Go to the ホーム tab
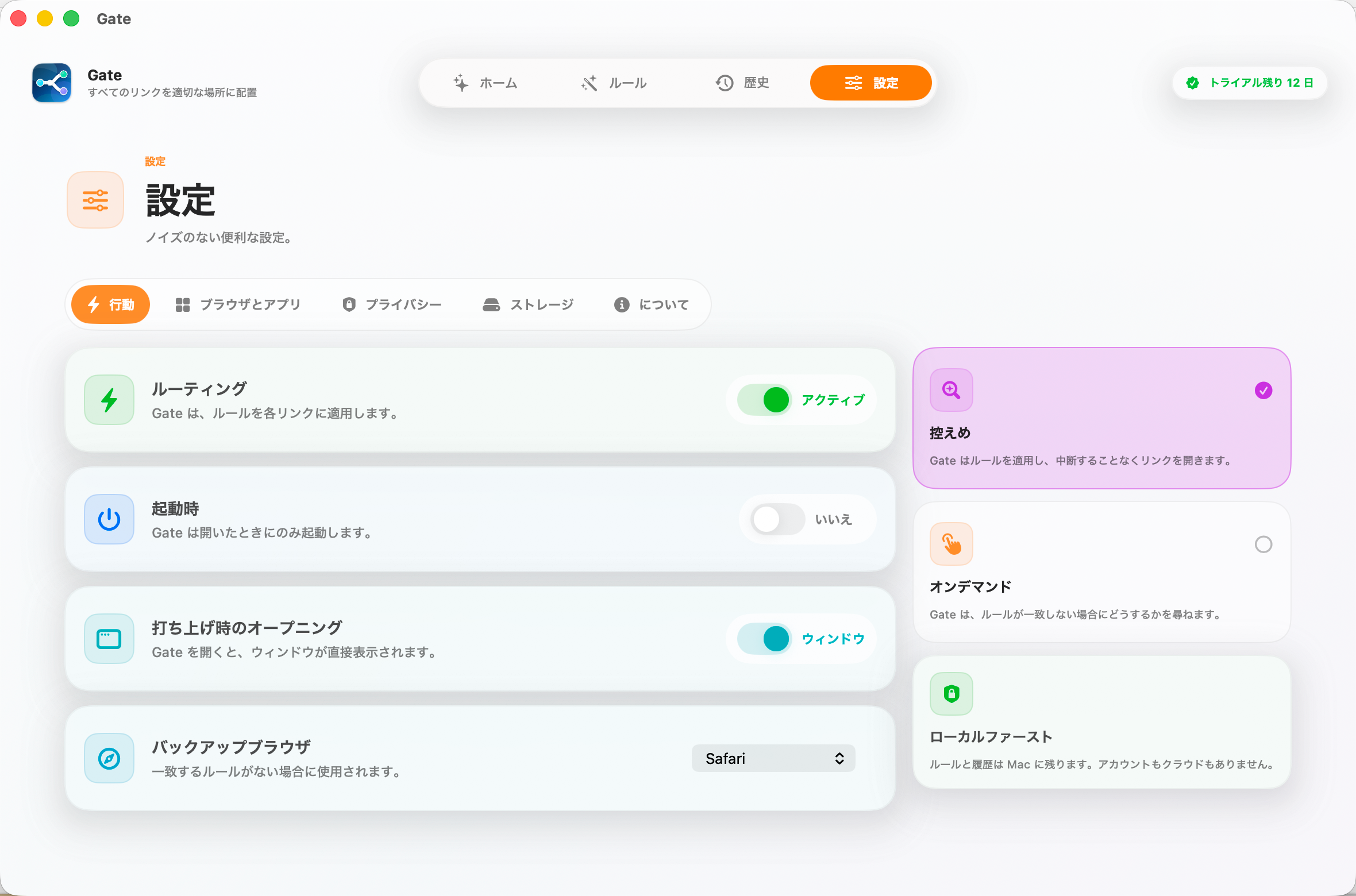 click(486, 83)
